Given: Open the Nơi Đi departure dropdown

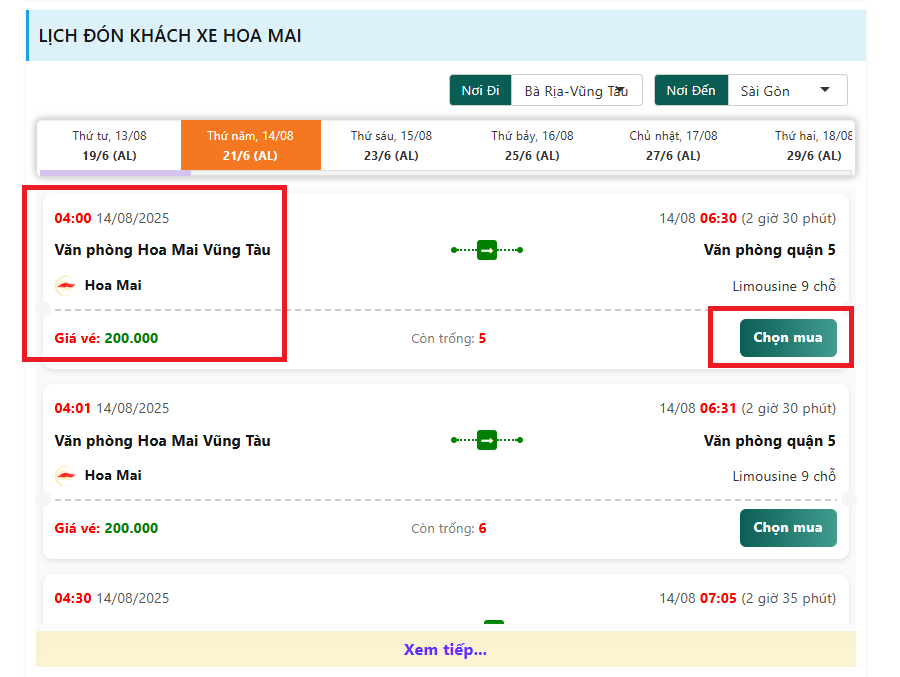Looking at the screenshot, I should click(x=576, y=91).
